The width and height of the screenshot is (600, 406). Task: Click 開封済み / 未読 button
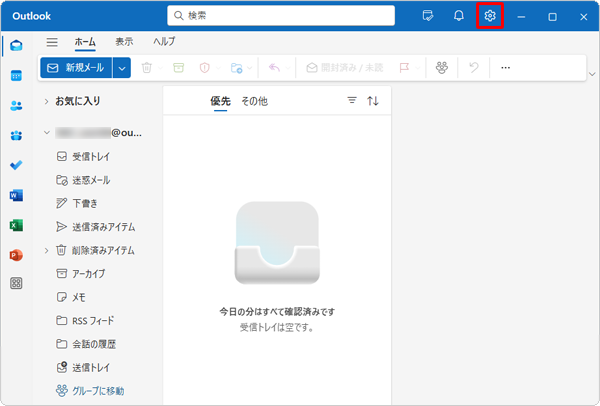click(x=345, y=68)
